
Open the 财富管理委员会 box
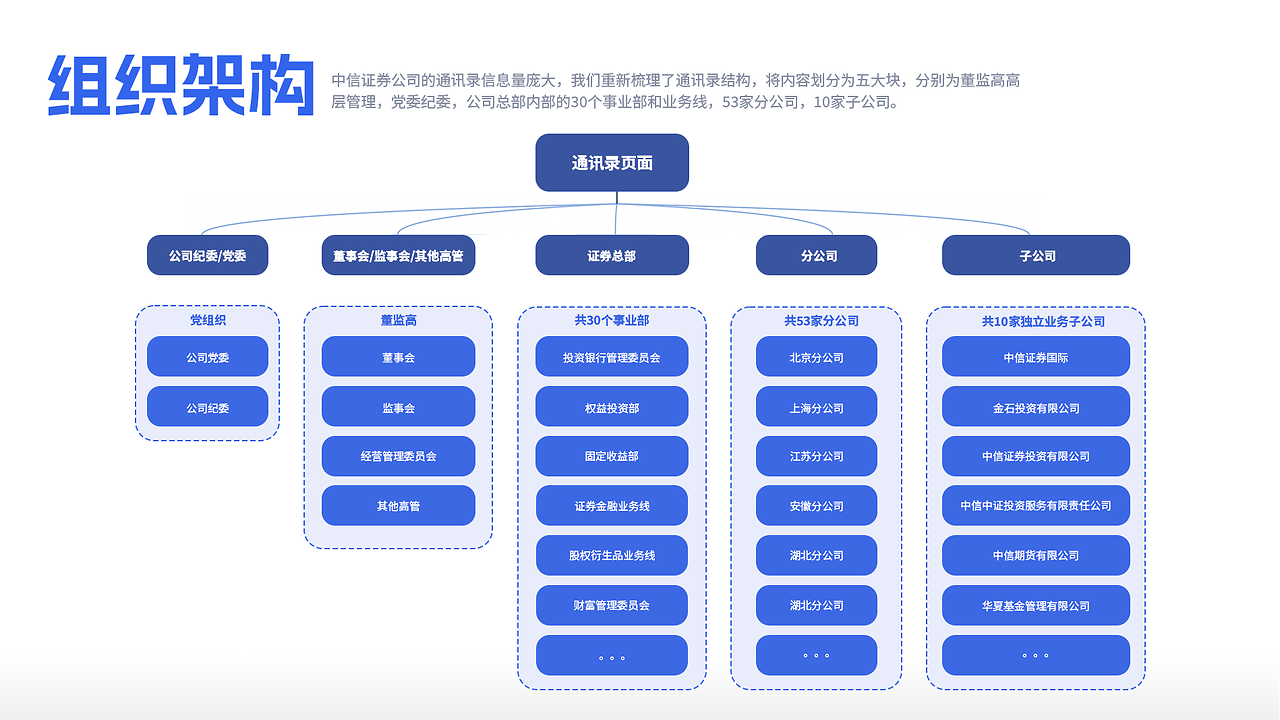pos(612,605)
